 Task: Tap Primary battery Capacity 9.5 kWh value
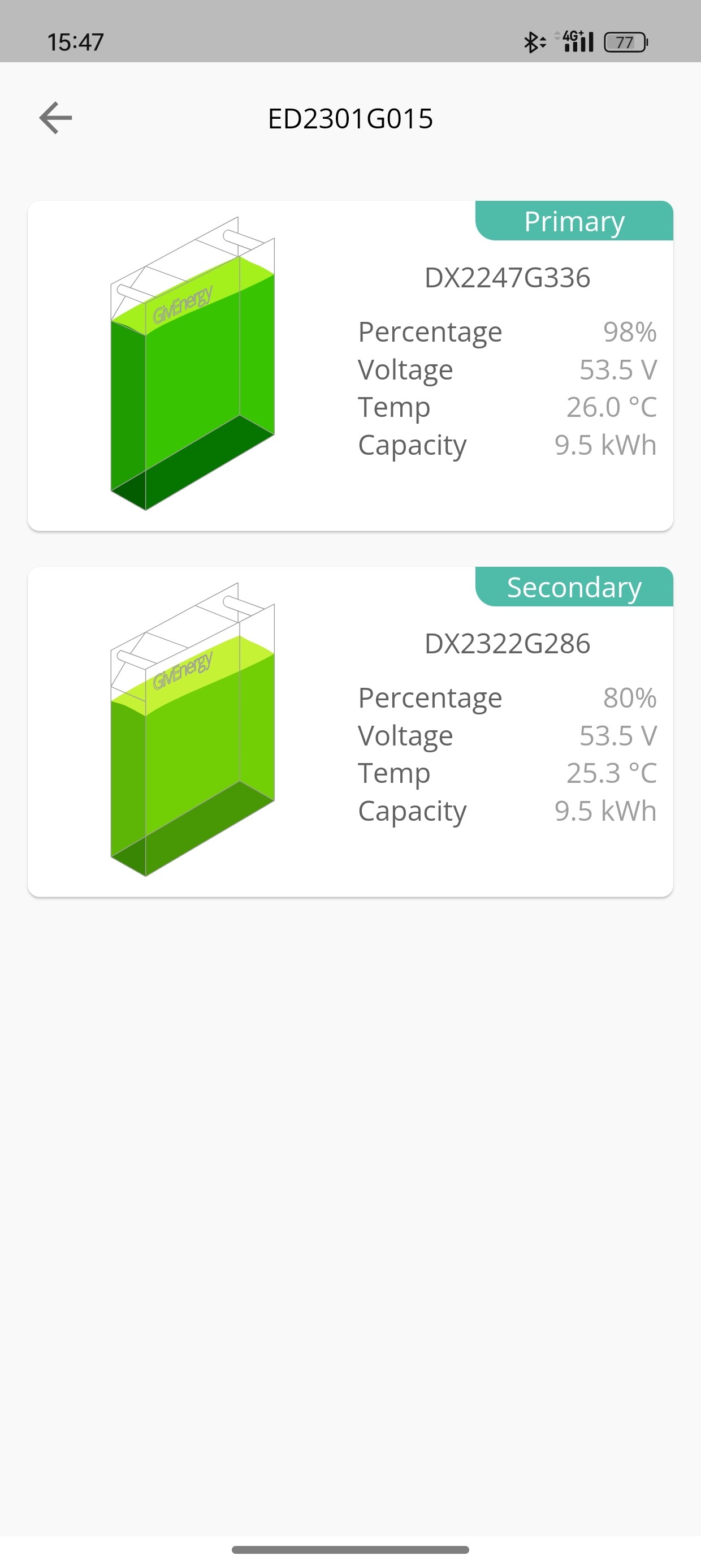605,445
